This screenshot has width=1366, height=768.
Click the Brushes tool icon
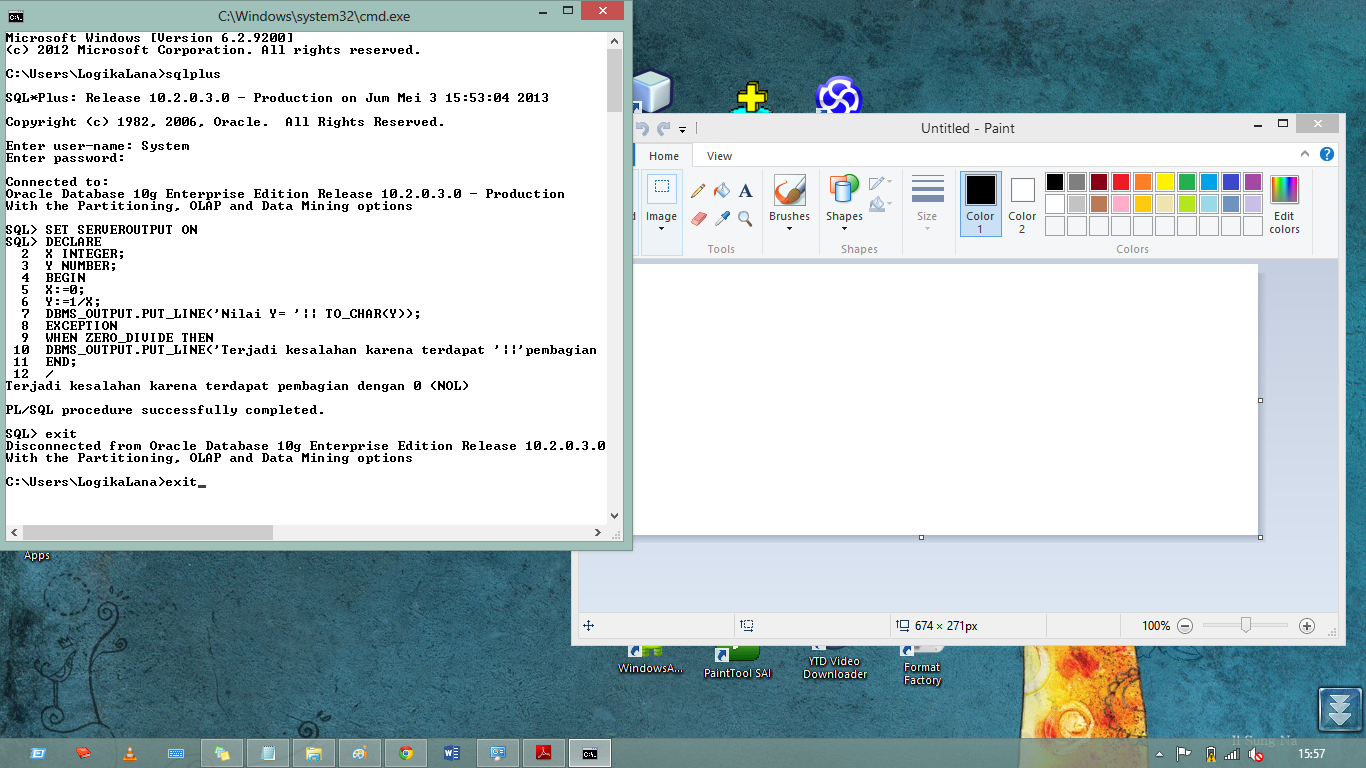(789, 190)
